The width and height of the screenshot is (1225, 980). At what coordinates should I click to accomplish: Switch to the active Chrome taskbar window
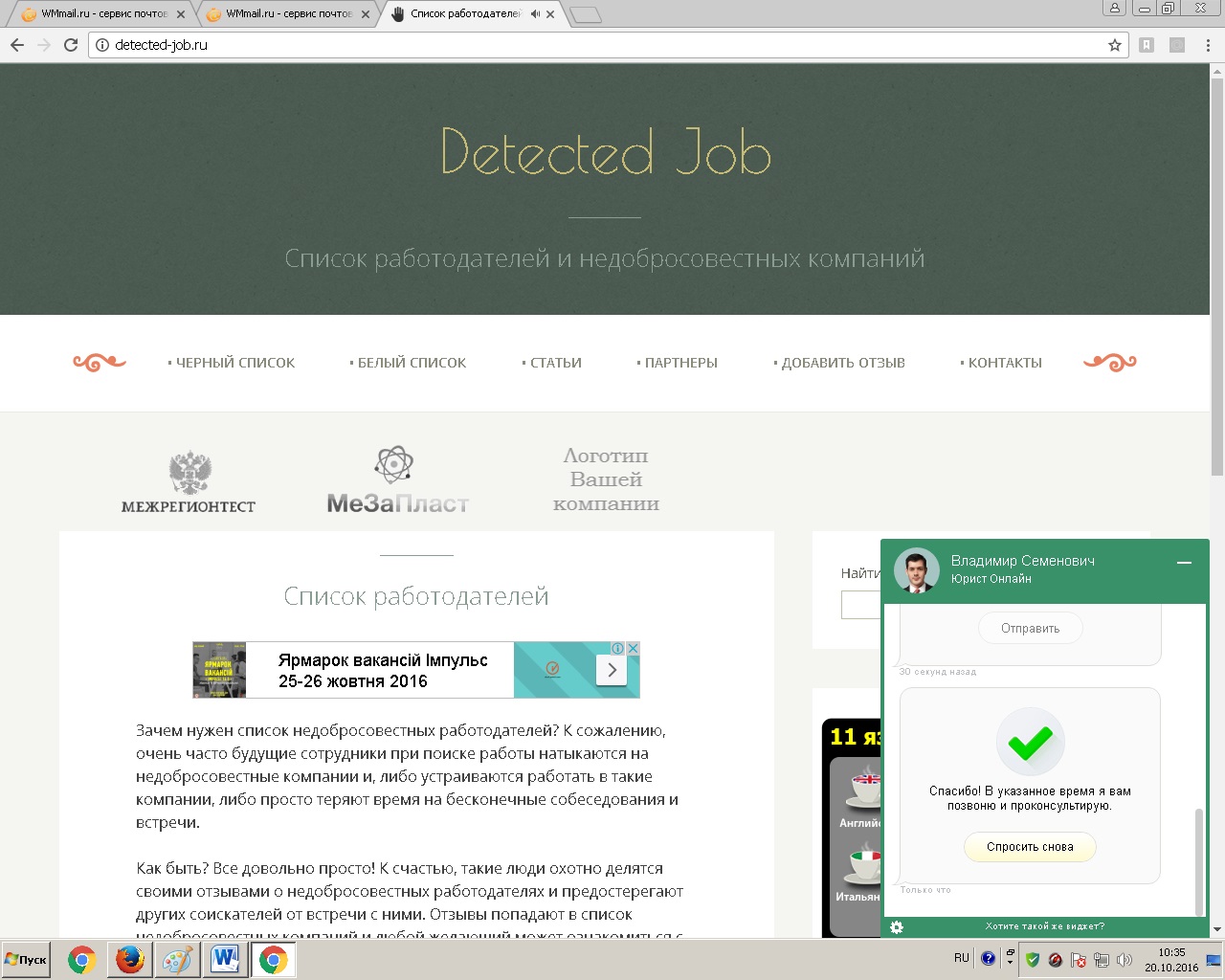pyautogui.click(x=273, y=960)
